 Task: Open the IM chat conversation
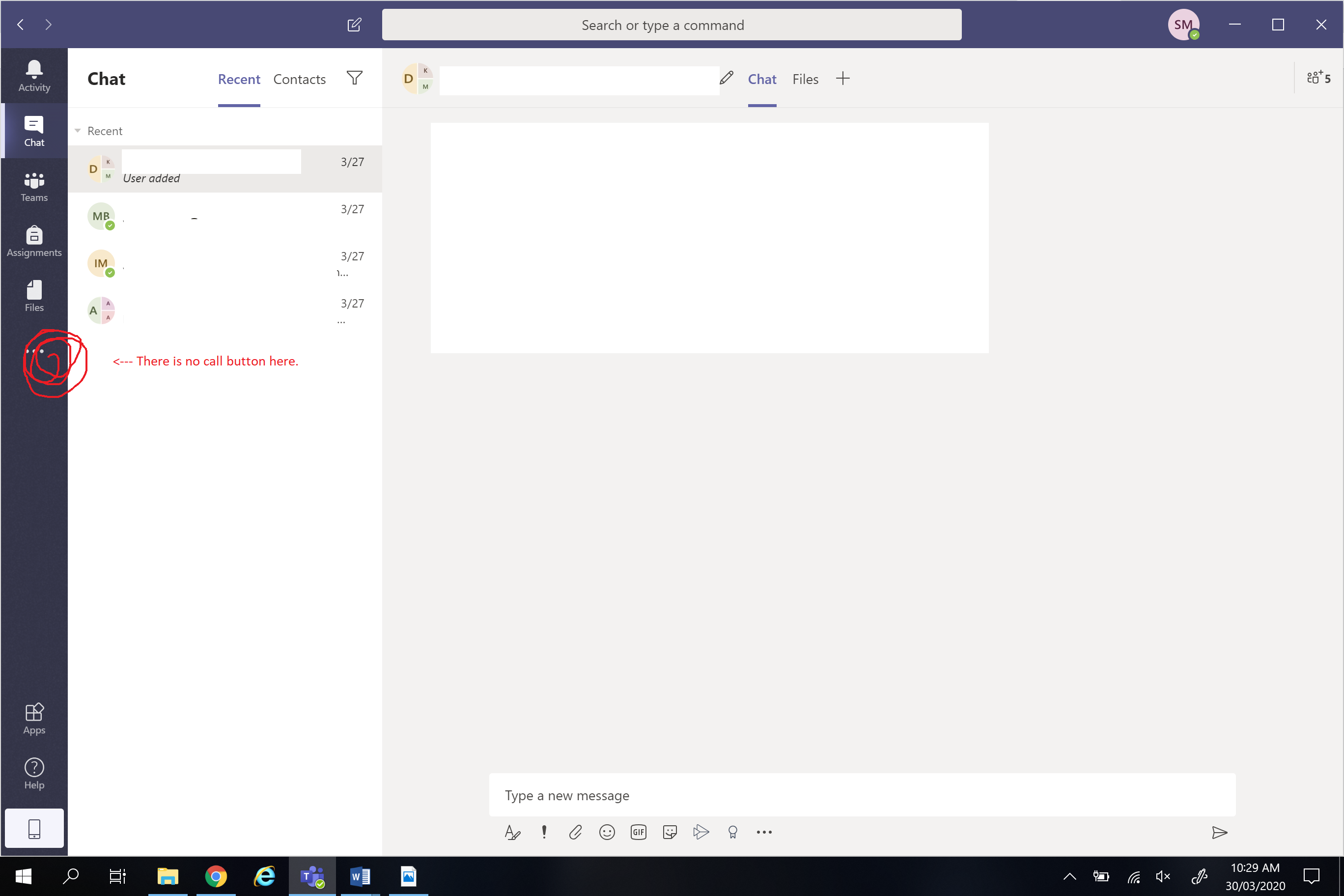click(x=225, y=263)
